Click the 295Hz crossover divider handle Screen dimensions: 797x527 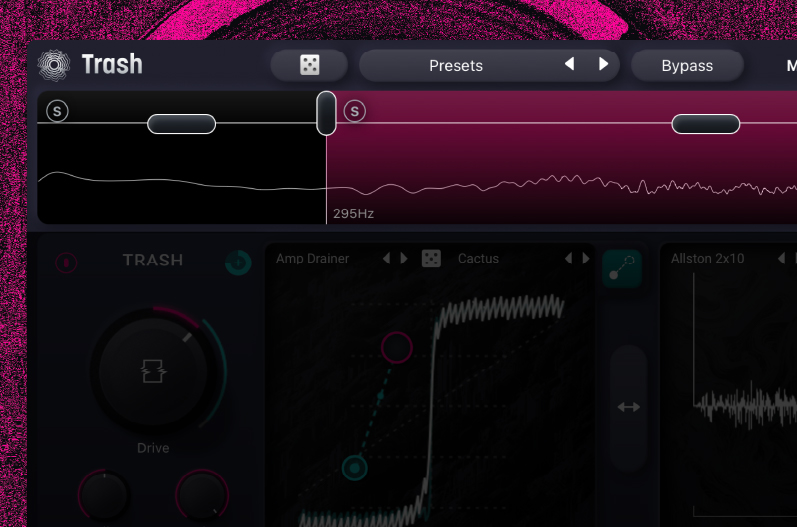click(326, 113)
